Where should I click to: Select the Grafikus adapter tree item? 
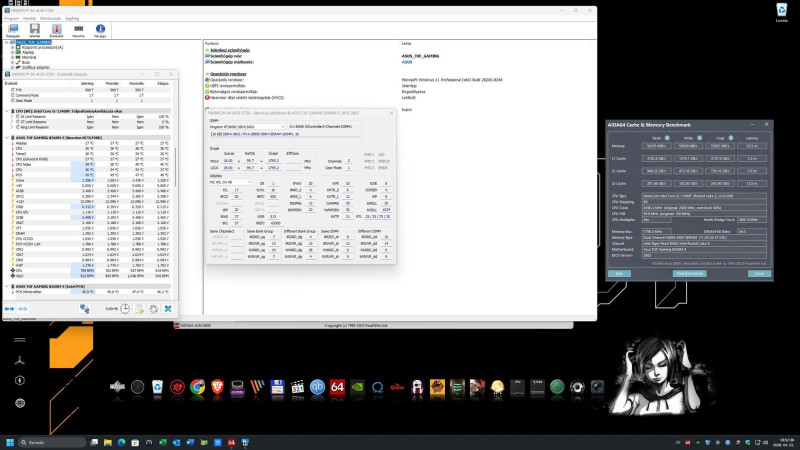[36, 67]
